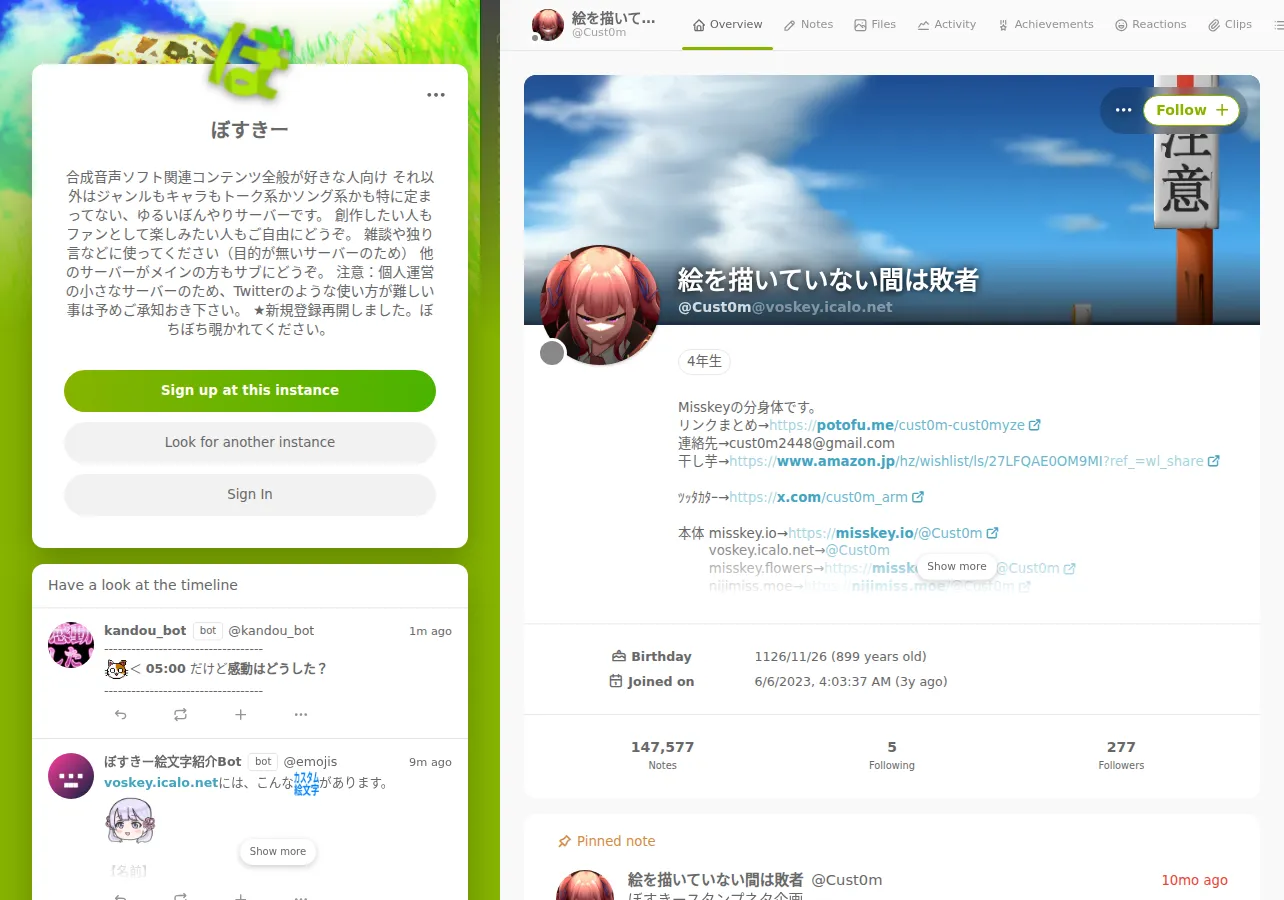Open ぼすきー絵文字紹介Bot's name link

pos(173,762)
